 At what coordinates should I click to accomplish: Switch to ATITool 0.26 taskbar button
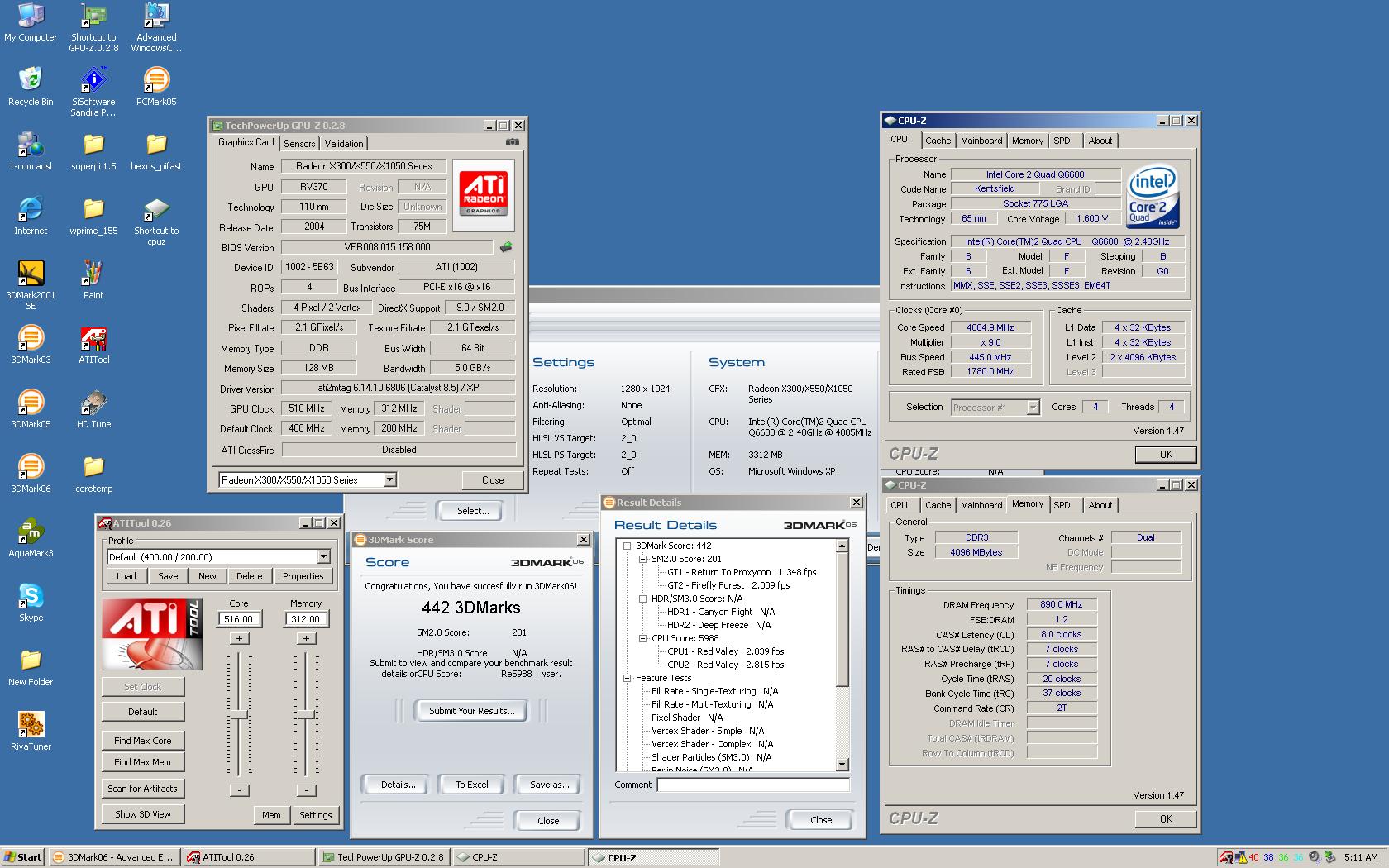pos(249,857)
